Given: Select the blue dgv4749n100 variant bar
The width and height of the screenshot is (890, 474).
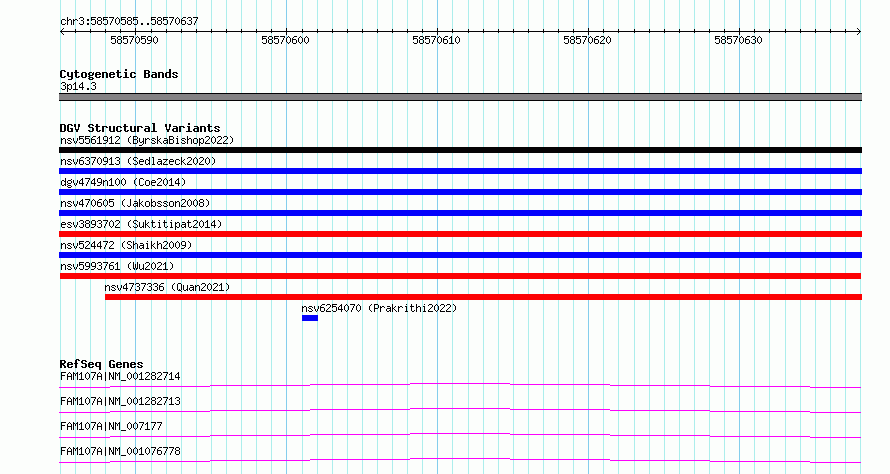Looking at the screenshot, I should [460, 192].
